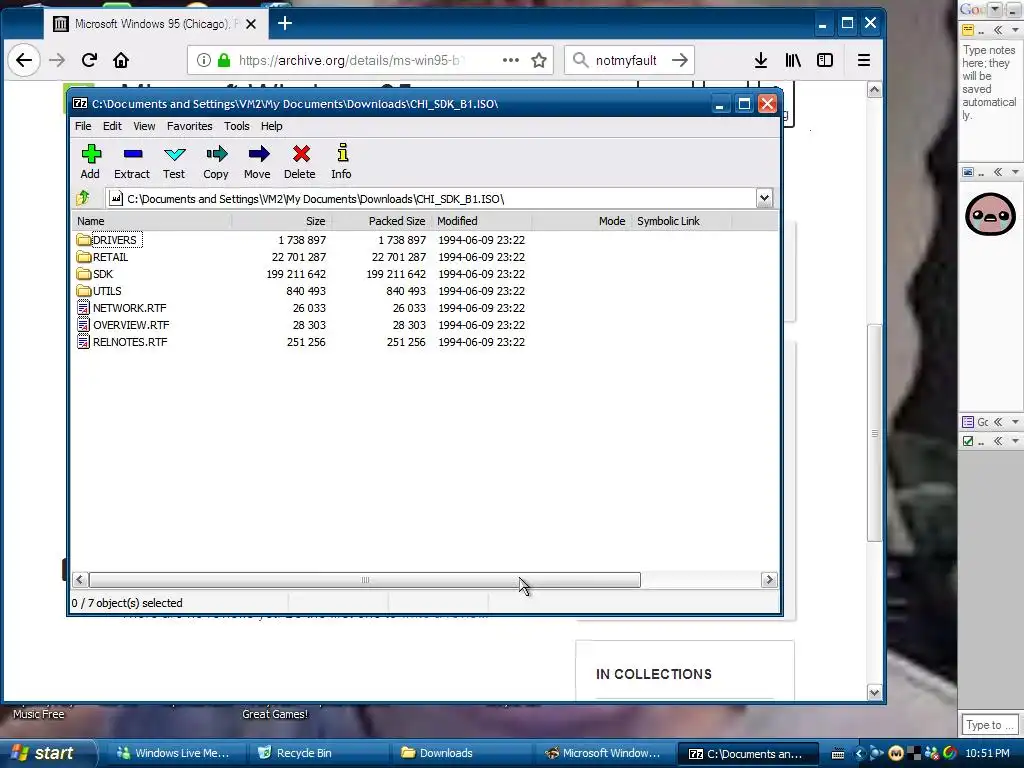Sort by the Symbolic Link column header
1024x768 pixels.
[x=682, y=221]
